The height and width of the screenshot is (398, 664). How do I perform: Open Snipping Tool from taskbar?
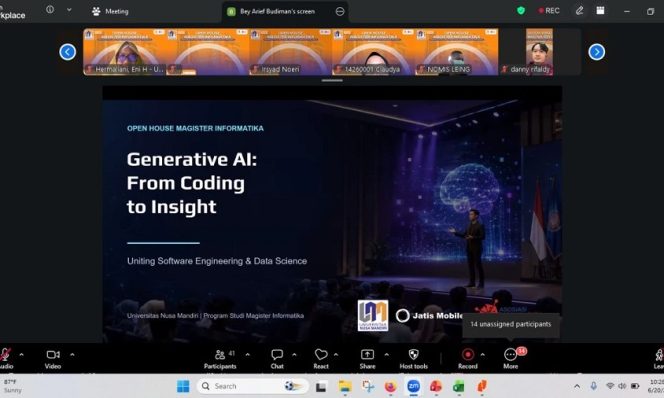[x=368, y=386]
